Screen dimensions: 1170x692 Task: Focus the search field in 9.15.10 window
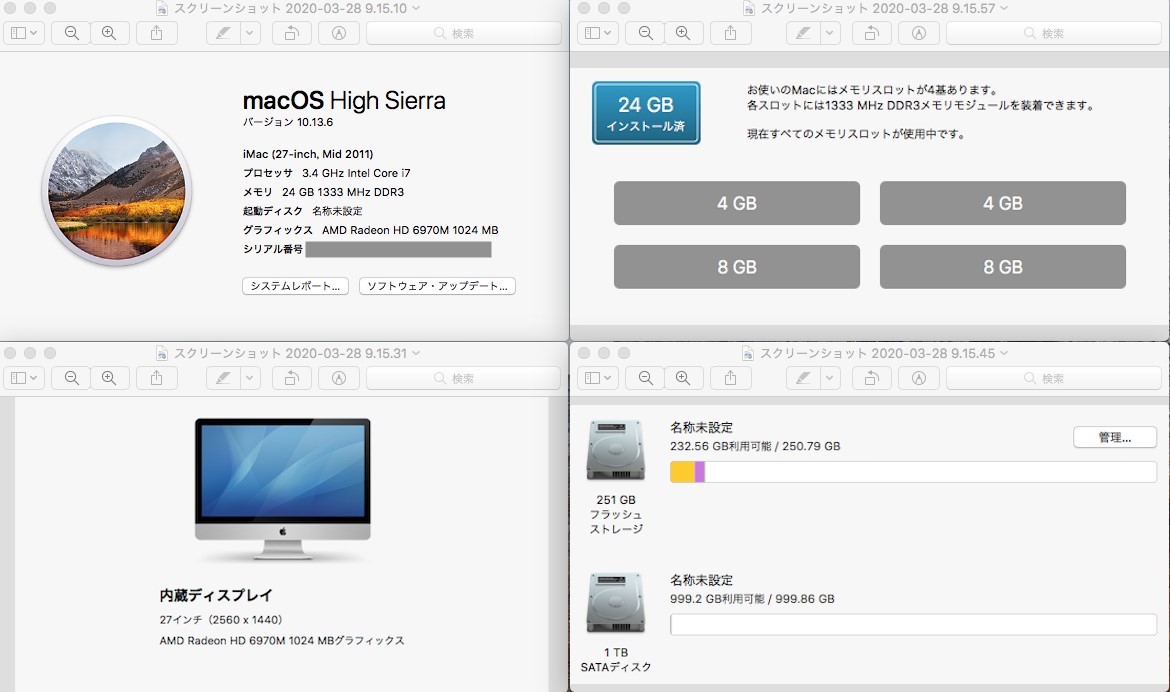coord(463,33)
